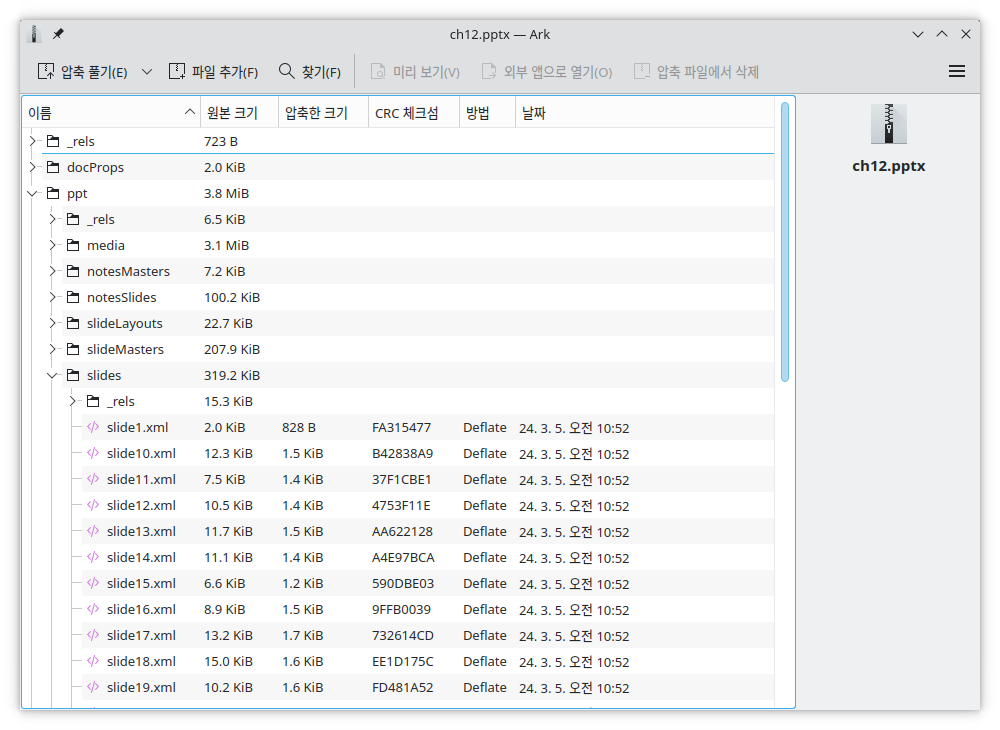
Task: Sort by the 원본 크기 column header
Action: pyautogui.click(x=230, y=113)
